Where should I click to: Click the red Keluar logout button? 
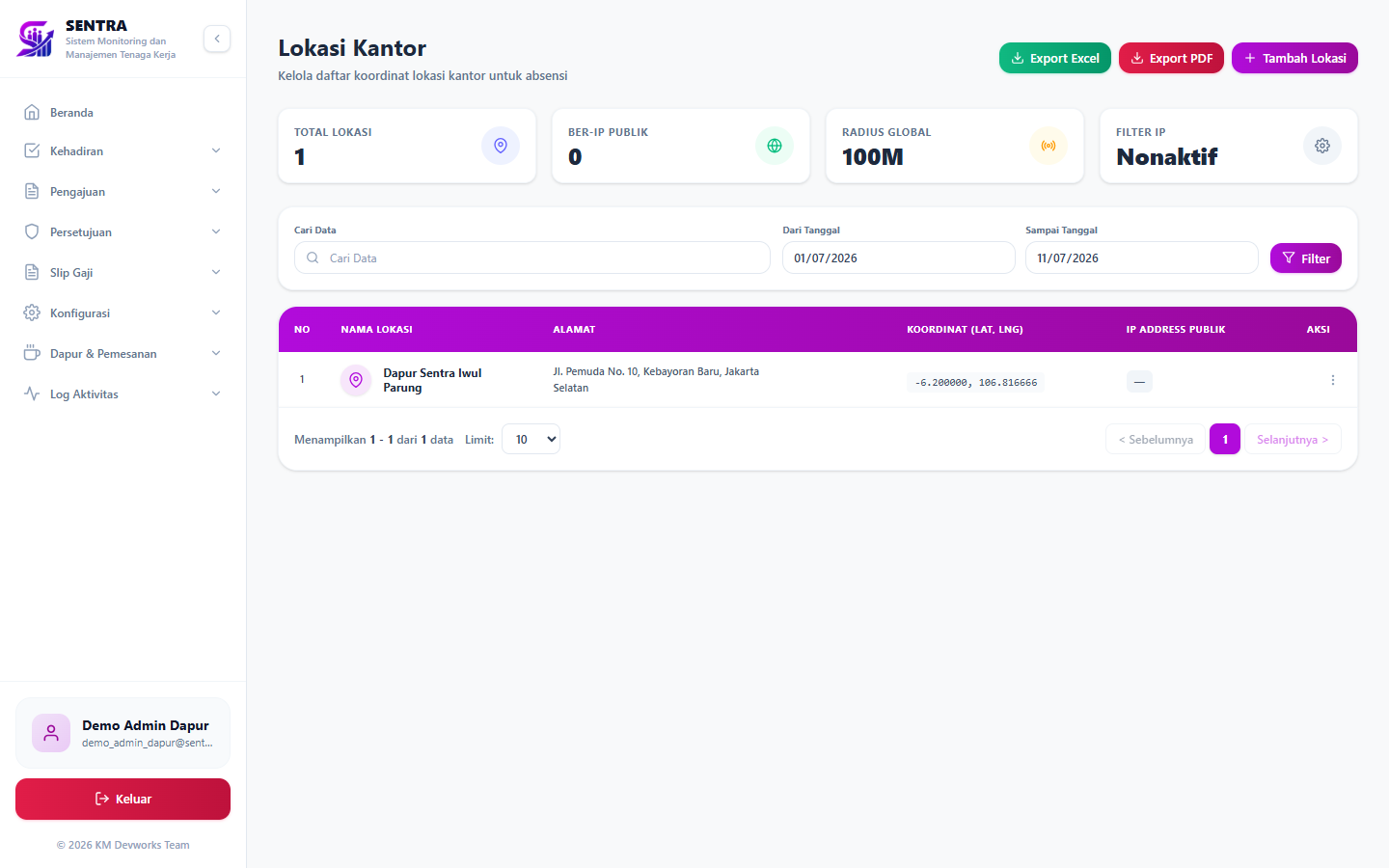(x=123, y=799)
